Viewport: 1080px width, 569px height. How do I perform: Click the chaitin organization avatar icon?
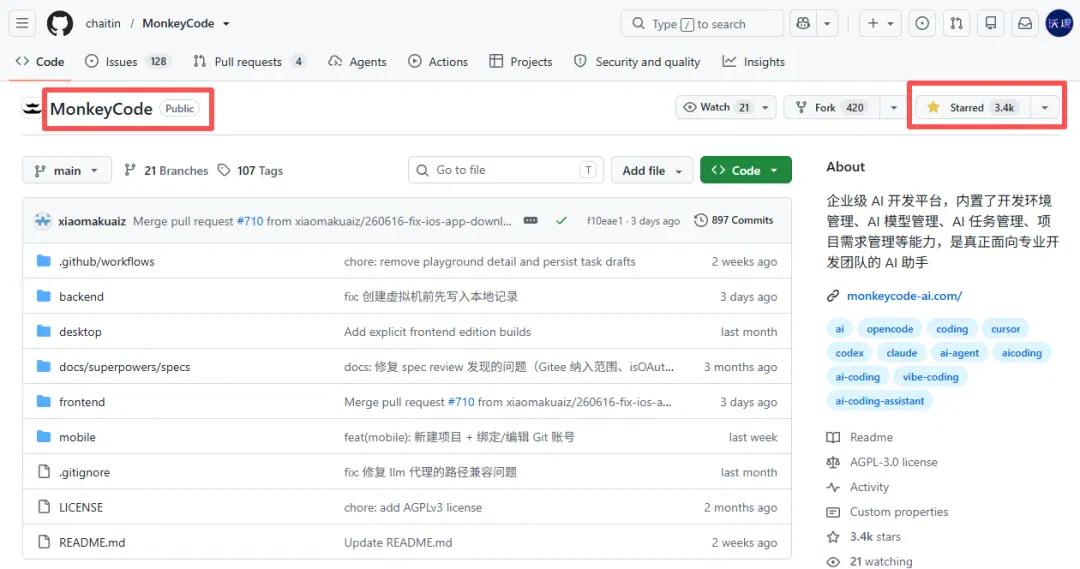click(x=32, y=108)
